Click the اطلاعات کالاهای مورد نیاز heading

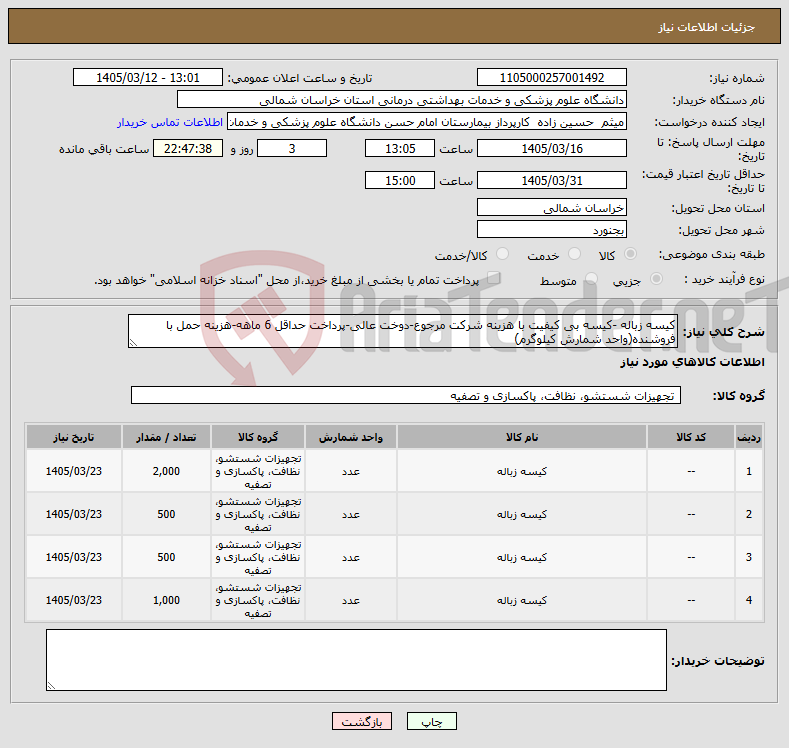click(692, 362)
